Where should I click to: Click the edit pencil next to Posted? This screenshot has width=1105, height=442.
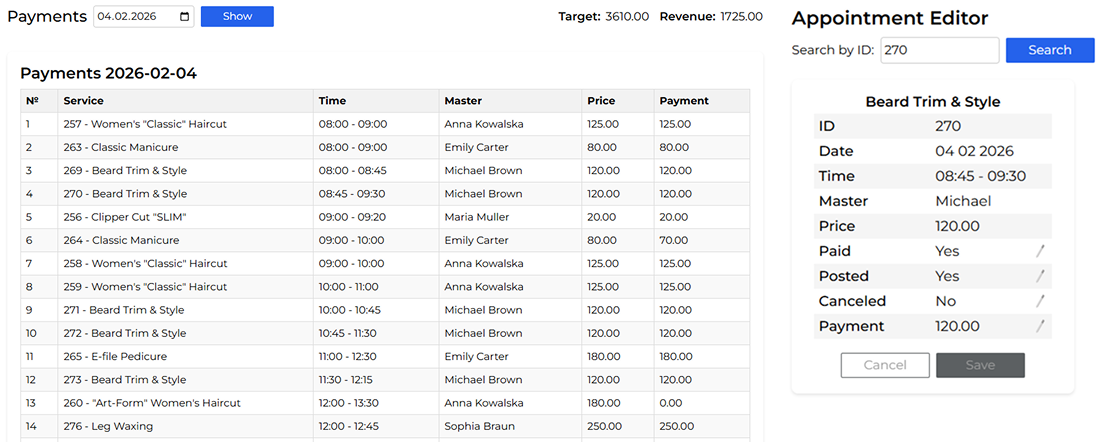coord(1040,276)
